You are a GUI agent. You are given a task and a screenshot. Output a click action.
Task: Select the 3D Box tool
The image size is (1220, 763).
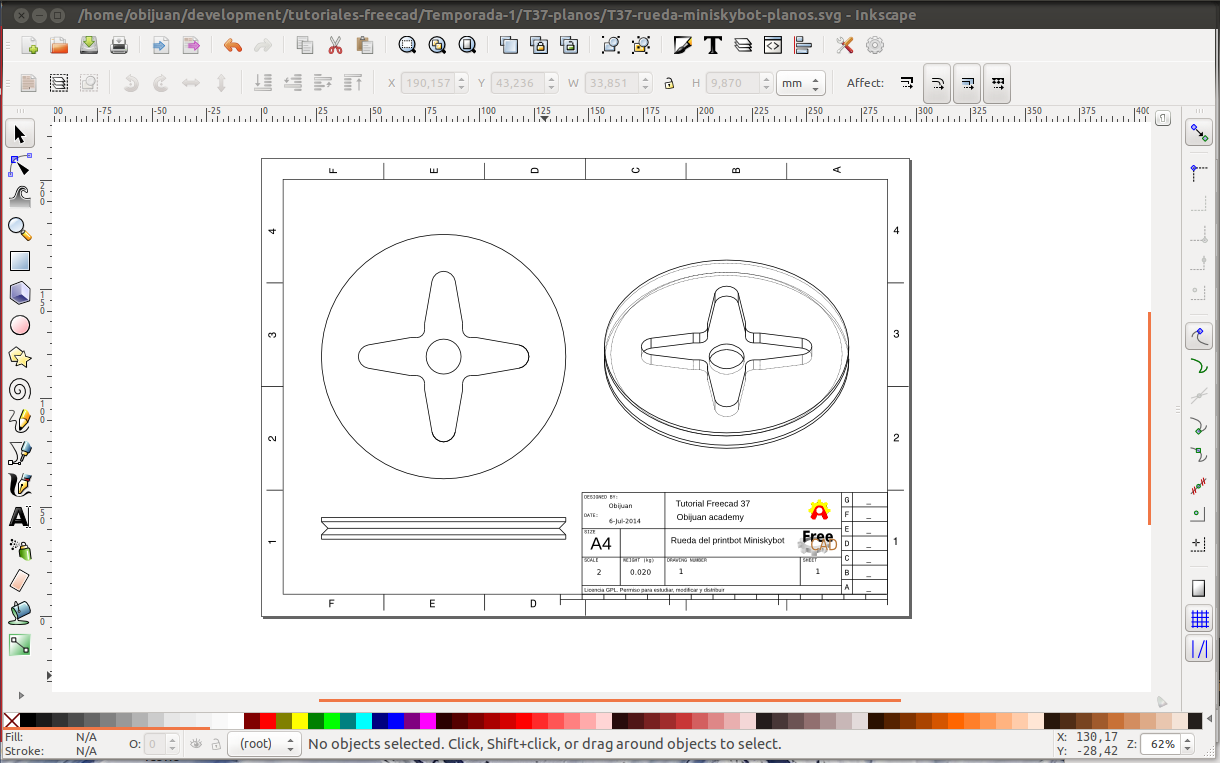coord(19,293)
